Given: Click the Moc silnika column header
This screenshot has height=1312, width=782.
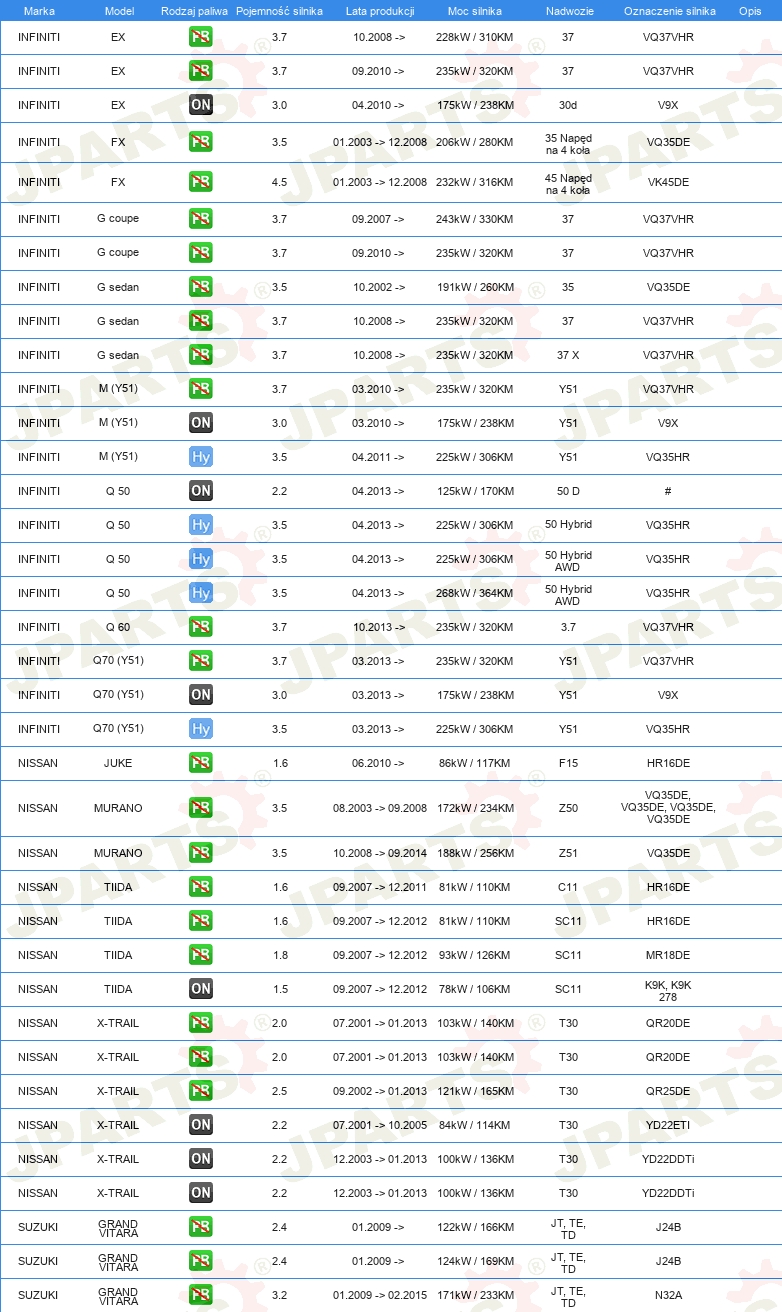Looking at the screenshot, I should [x=475, y=10].
